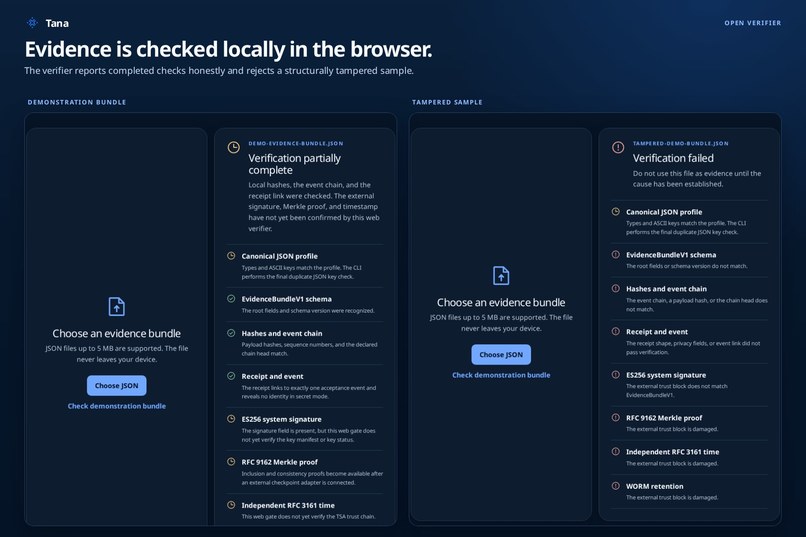The width and height of the screenshot is (806, 537).
Task: Open Check demonstration bundle link in tampered panel
Action: click(501, 375)
